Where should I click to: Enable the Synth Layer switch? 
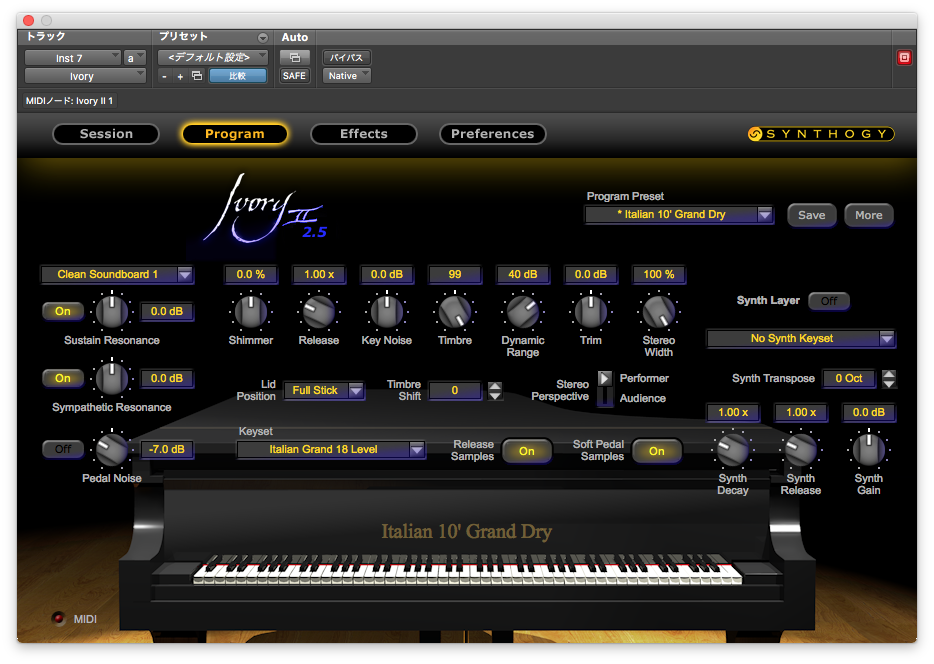[x=829, y=301]
